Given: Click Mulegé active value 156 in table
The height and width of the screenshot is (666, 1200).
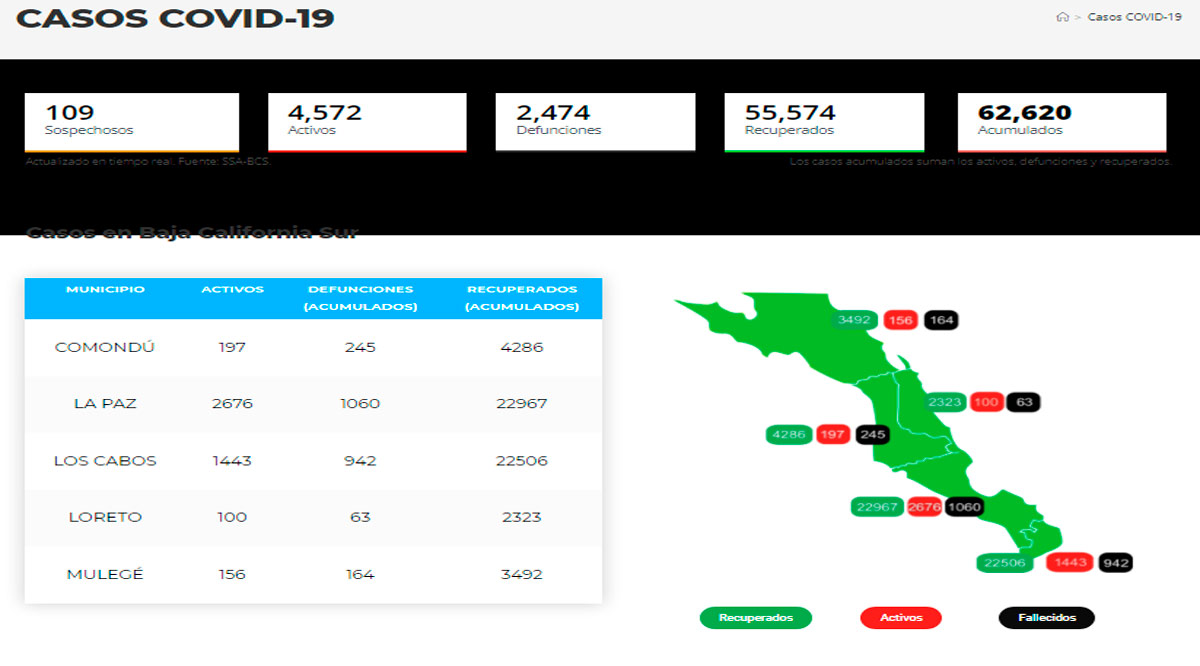Looking at the screenshot, I should 232,574.
